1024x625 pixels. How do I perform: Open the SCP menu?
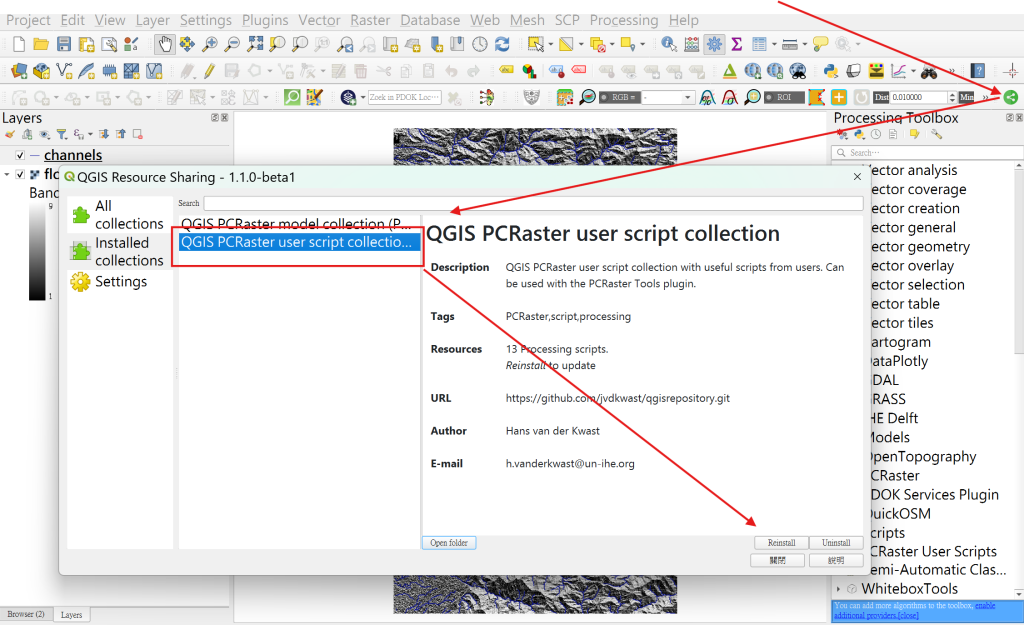click(567, 20)
